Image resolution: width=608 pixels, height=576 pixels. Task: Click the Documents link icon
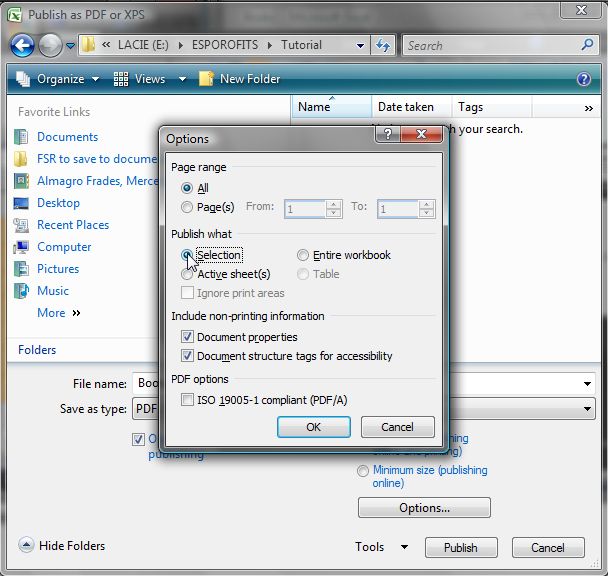coord(21,137)
